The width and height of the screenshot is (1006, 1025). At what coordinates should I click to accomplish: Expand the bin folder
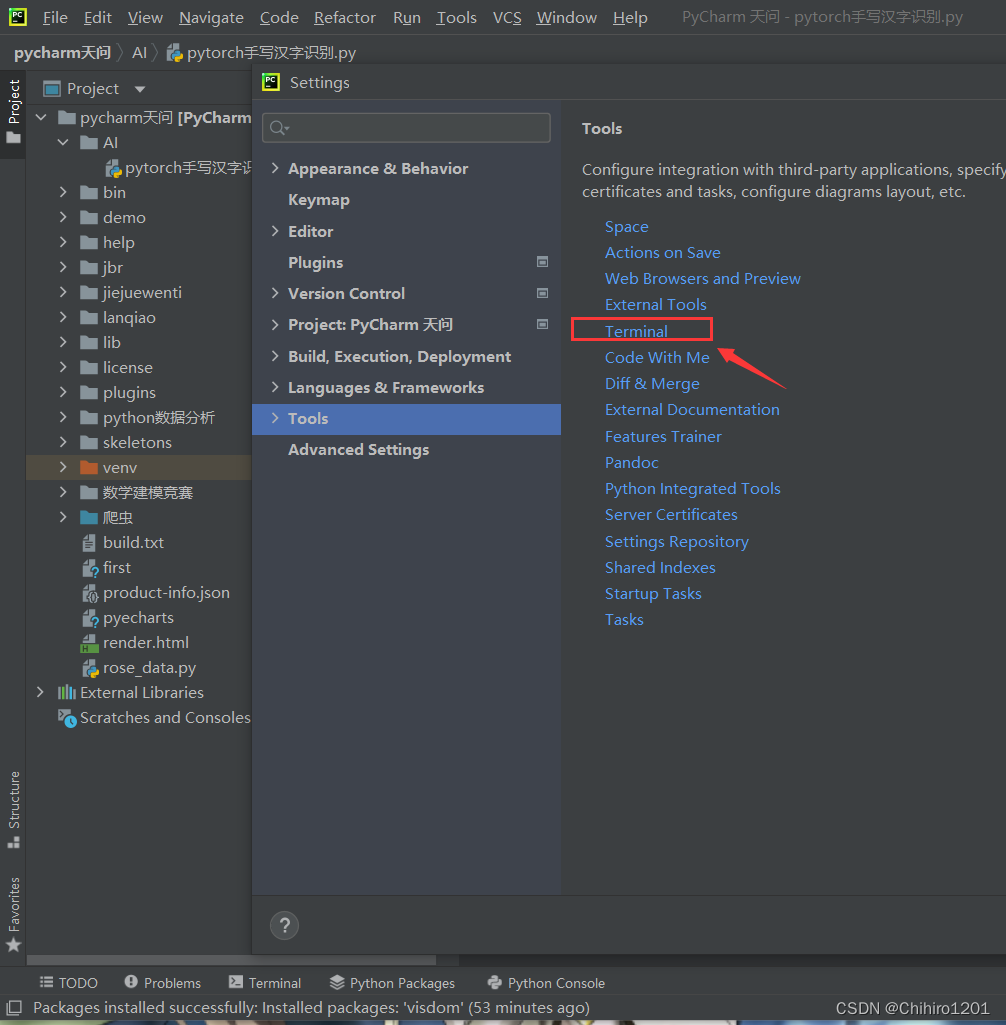point(63,192)
